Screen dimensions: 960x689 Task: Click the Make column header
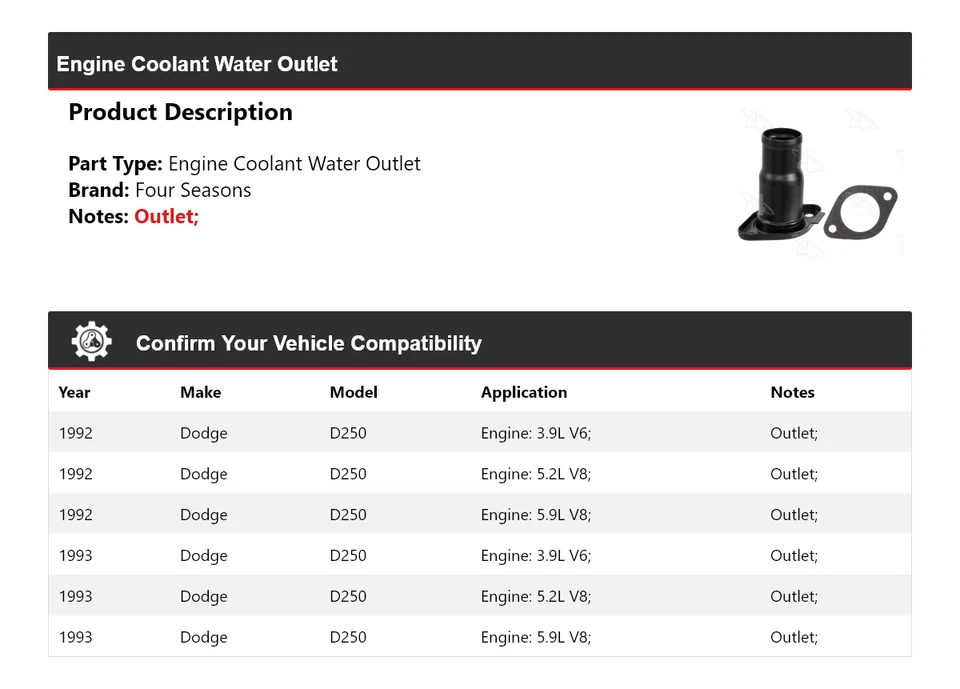[200, 392]
